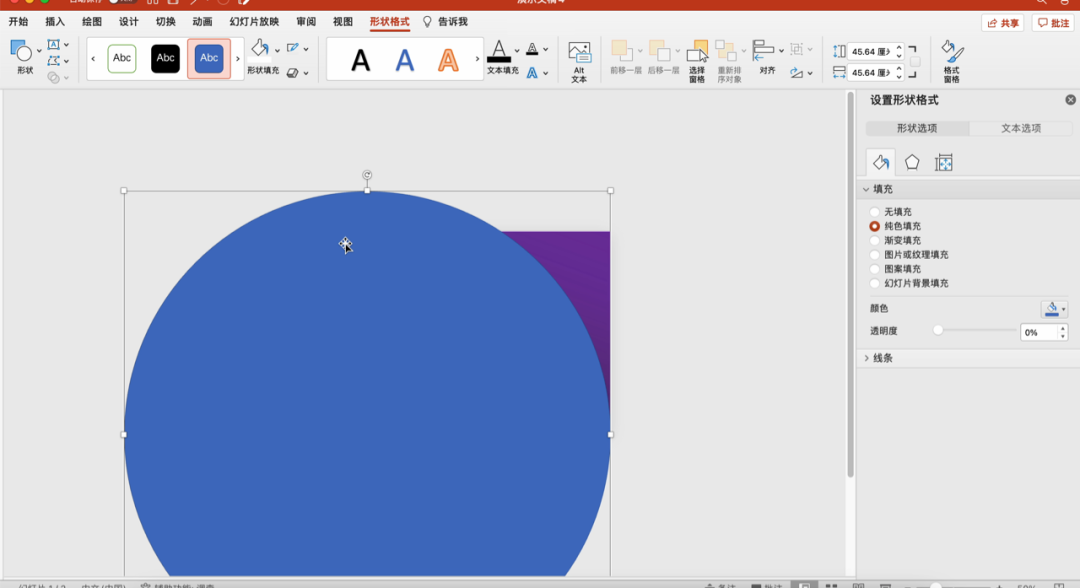Click the 透明度 transparency slider handle
1080x588 pixels.
pos(938,330)
